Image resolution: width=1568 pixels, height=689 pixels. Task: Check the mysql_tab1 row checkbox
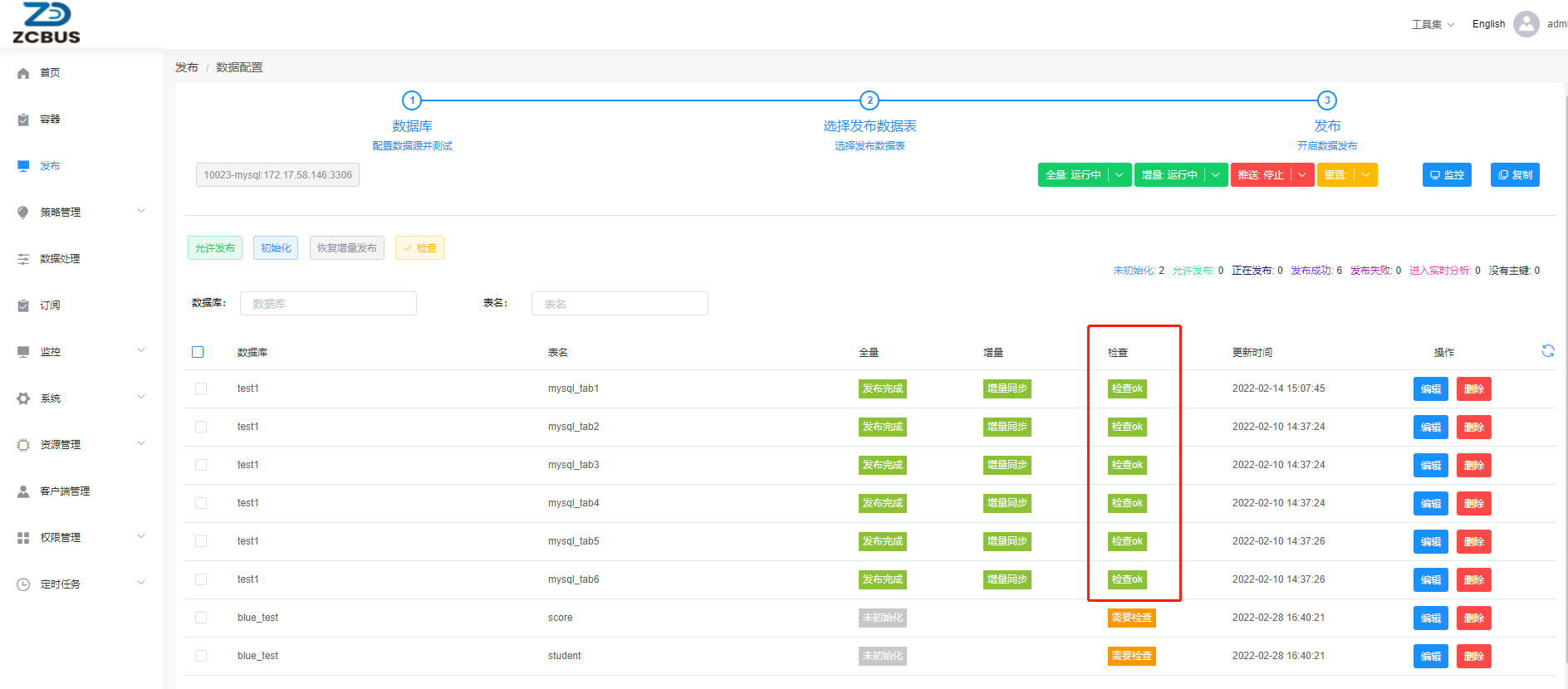(x=201, y=388)
